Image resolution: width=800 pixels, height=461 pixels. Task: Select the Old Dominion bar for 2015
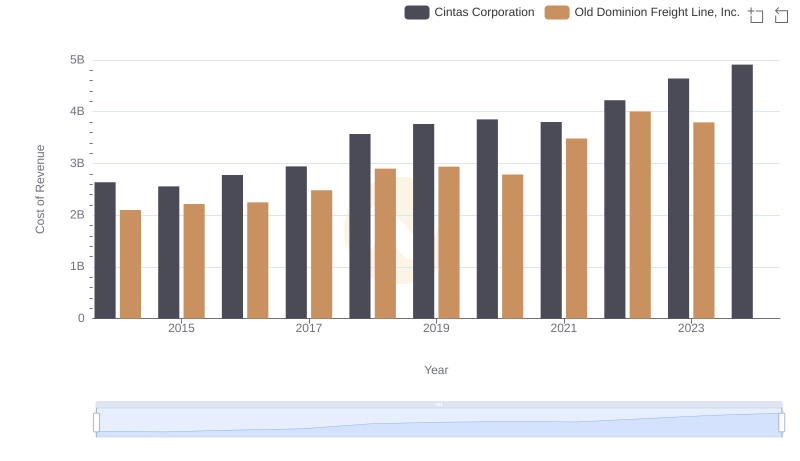tap(194, 262)
